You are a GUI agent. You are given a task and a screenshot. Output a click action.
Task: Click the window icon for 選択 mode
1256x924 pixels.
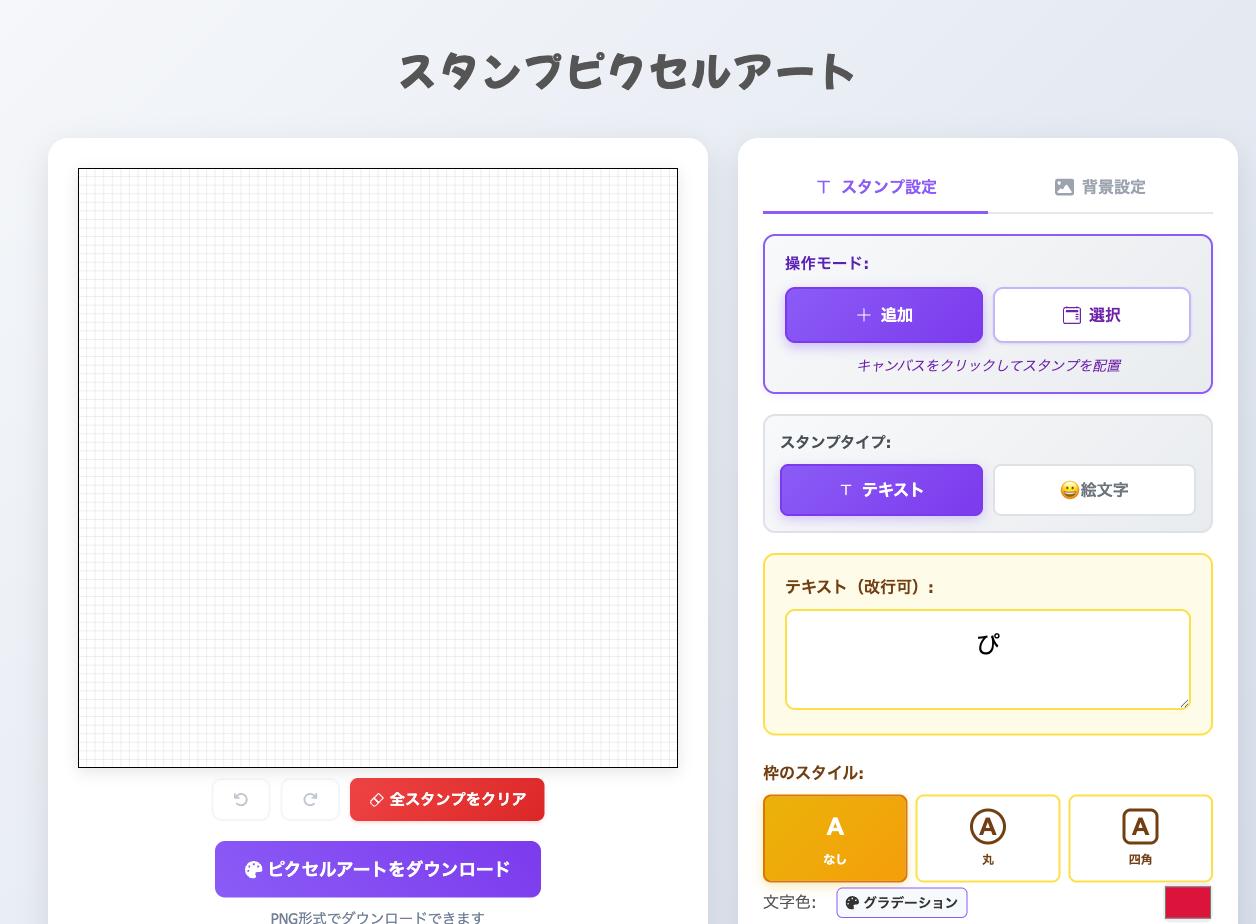[x=1071, y=316]
